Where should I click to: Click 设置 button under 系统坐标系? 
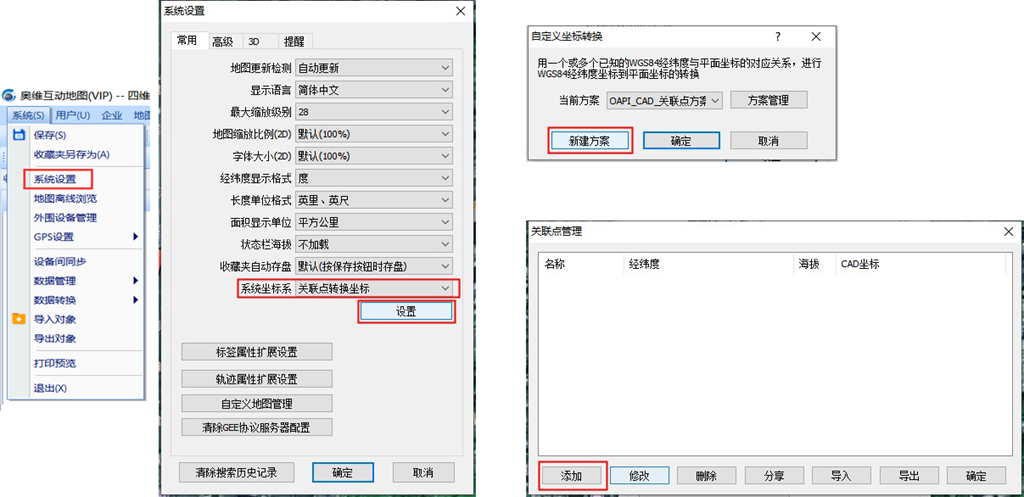coord(405,311)
